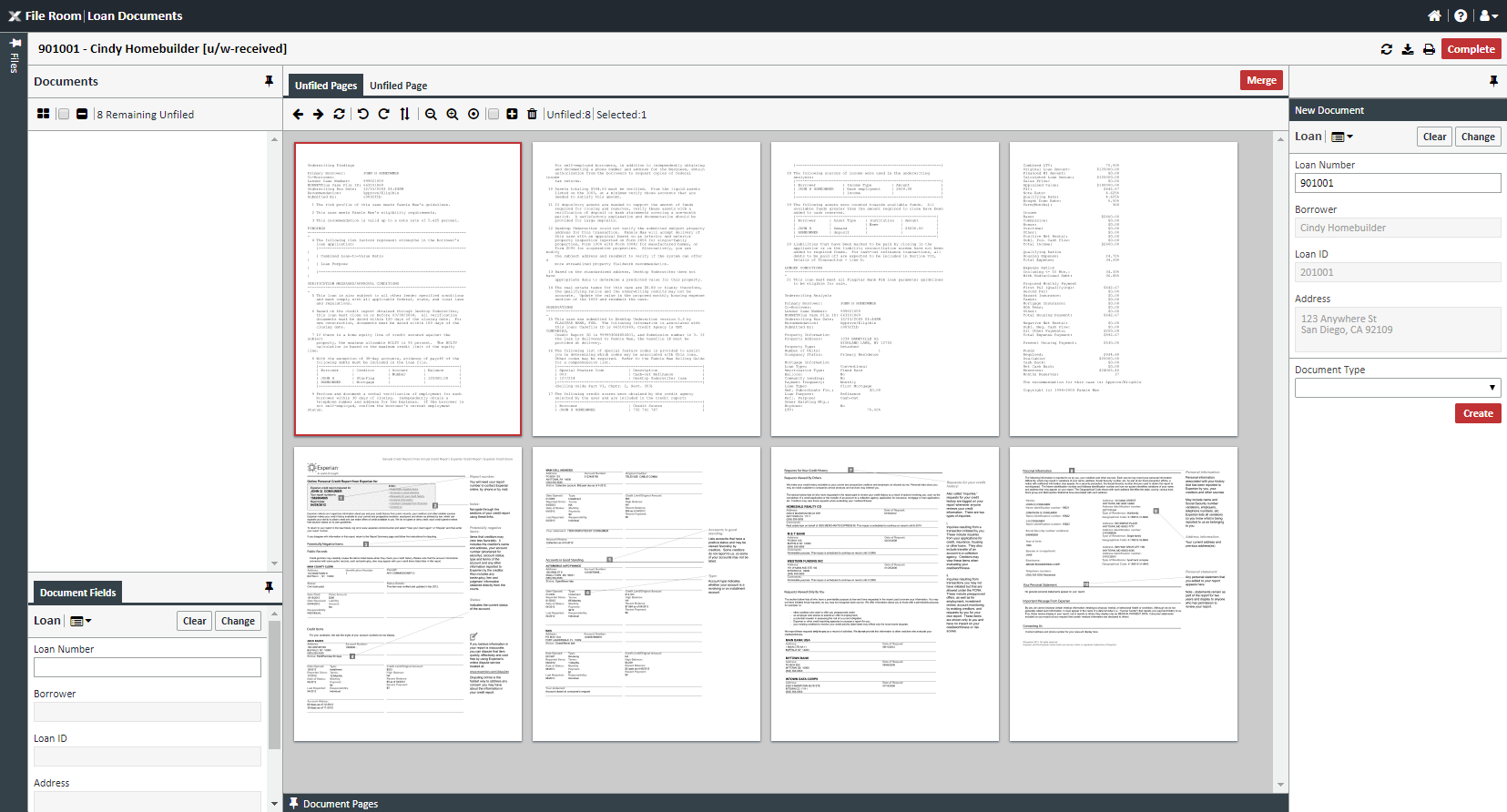Image resolution: width=1507 pixels, height=812 pixels.
Task: Open the Document Type dropdown
Action: (1397, 388)
